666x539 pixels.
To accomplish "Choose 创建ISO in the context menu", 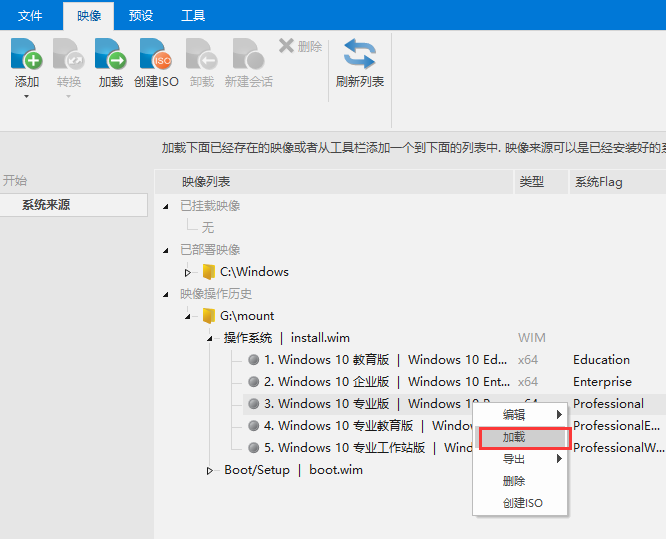I will pyautogui.click(x=520, y=503).
